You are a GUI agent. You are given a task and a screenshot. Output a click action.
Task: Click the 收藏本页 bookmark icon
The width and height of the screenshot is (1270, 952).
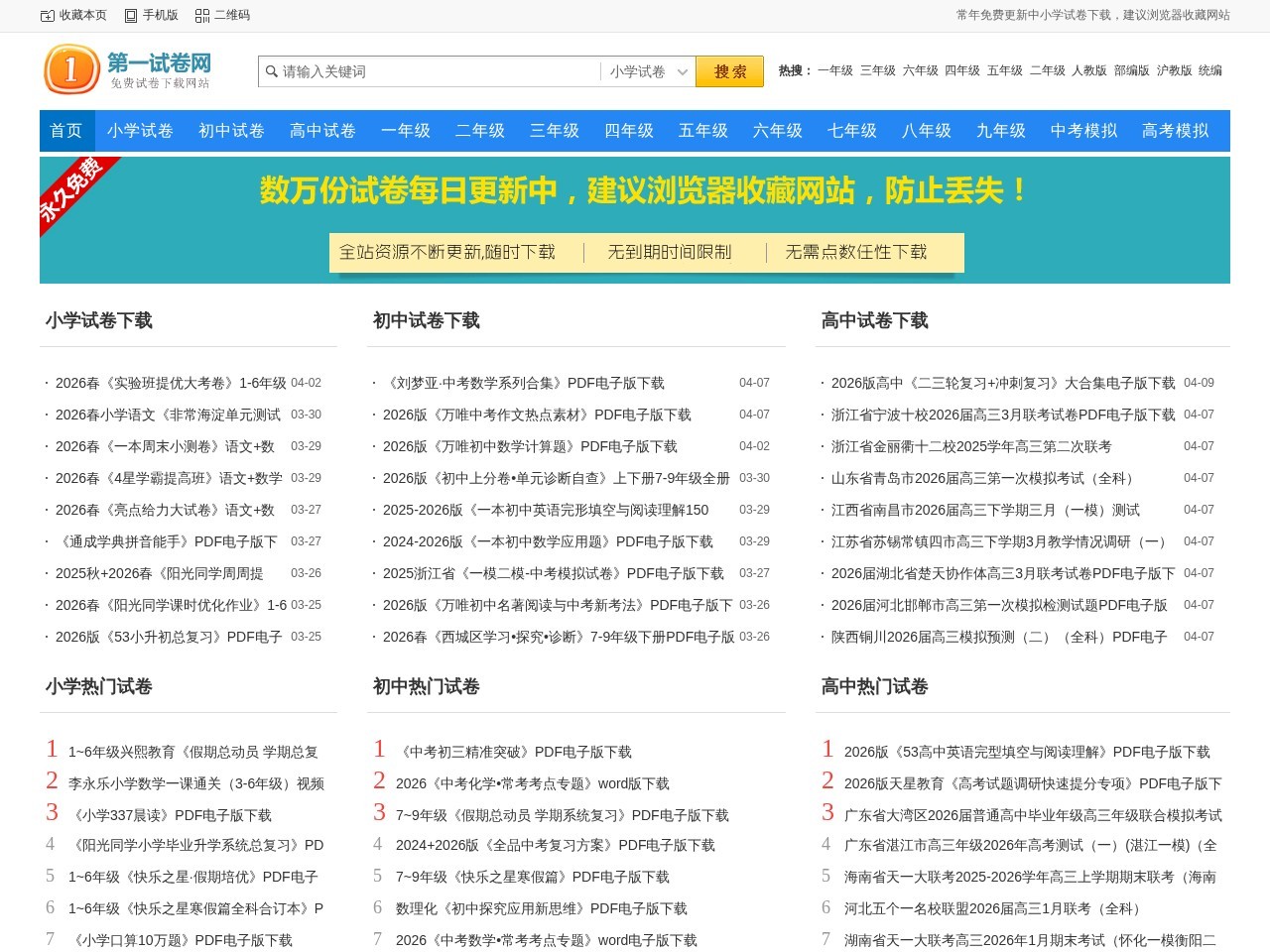(45, 16)
